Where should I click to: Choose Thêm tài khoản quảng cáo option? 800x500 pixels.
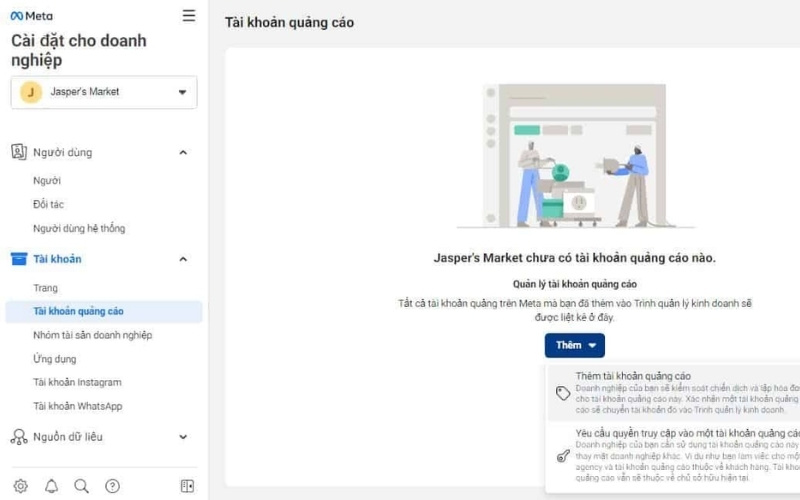pos(673,392)
